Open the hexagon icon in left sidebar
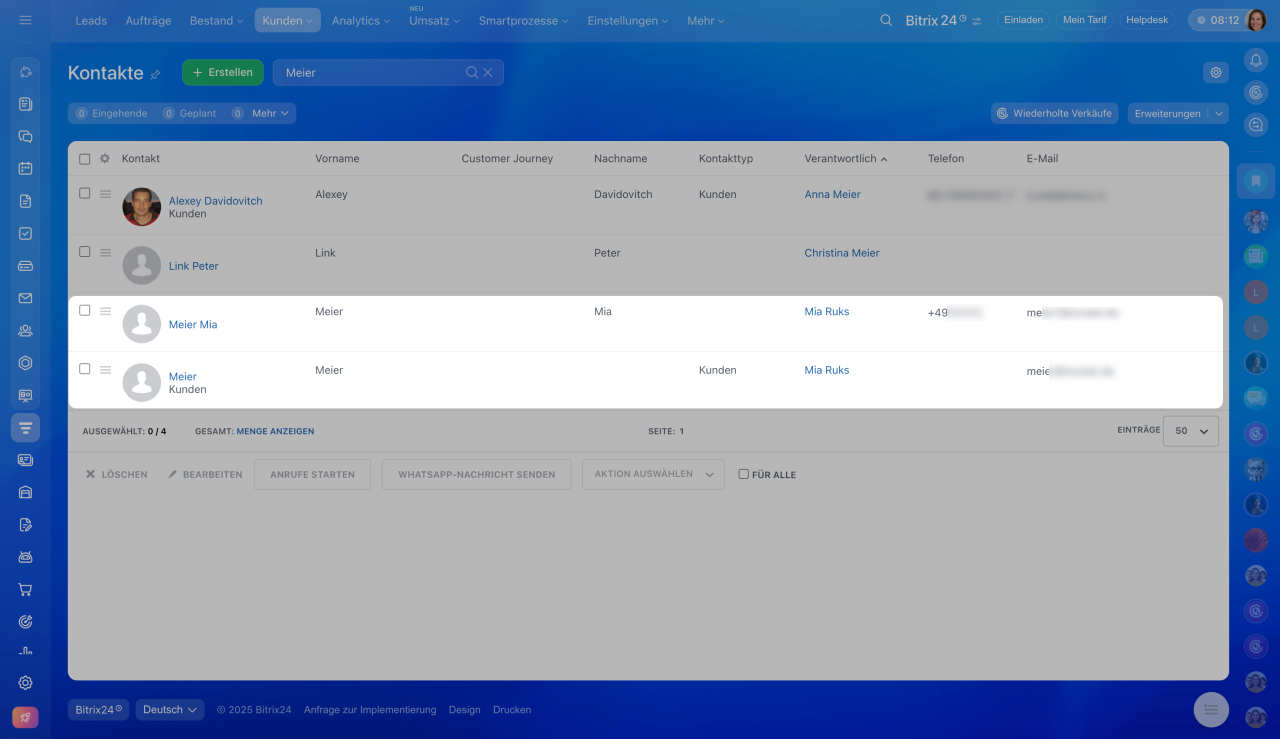1280x739 pixels. pos(26,363)
